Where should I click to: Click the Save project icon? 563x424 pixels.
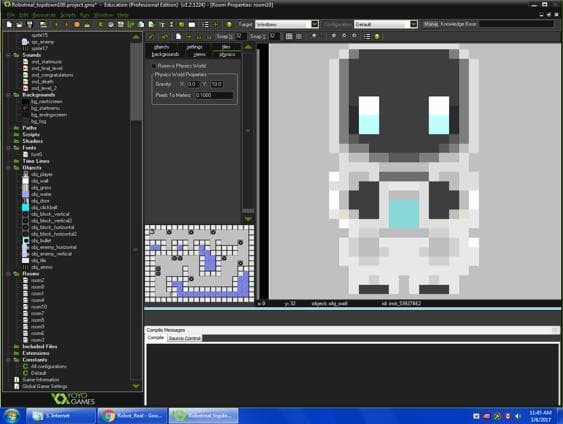pos(30,24)
